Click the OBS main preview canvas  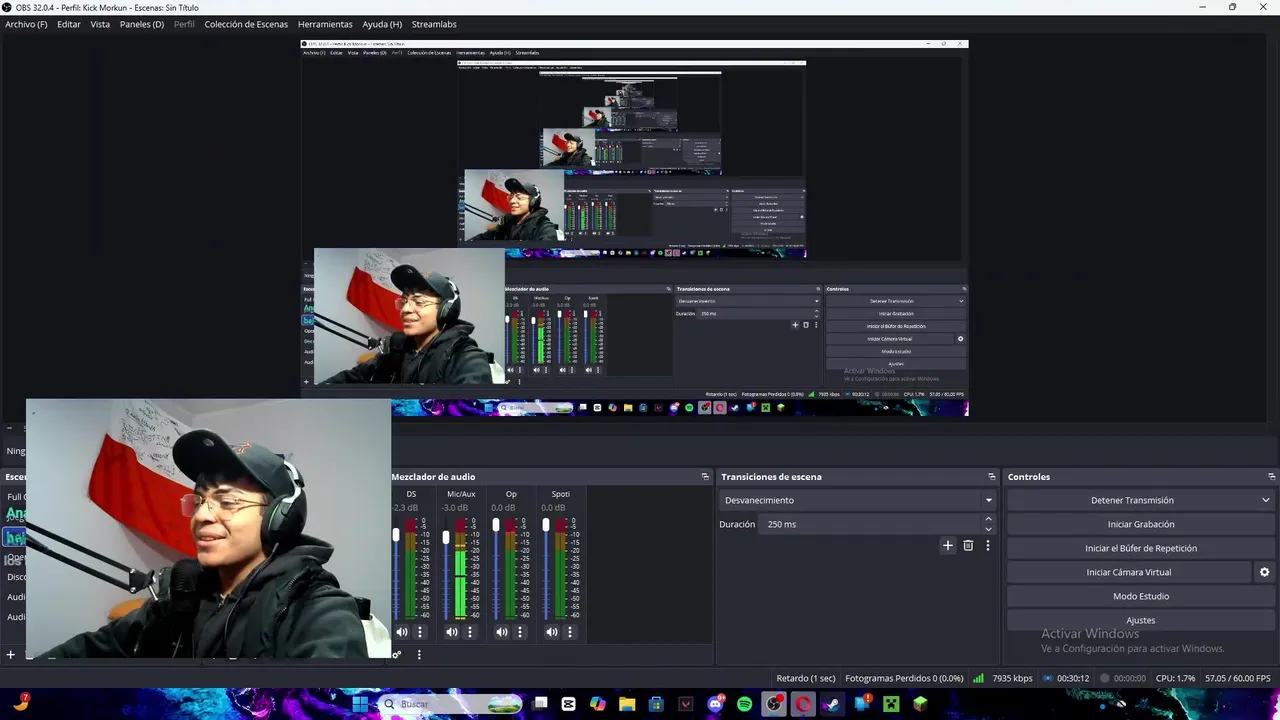click(x=634, y=228)
